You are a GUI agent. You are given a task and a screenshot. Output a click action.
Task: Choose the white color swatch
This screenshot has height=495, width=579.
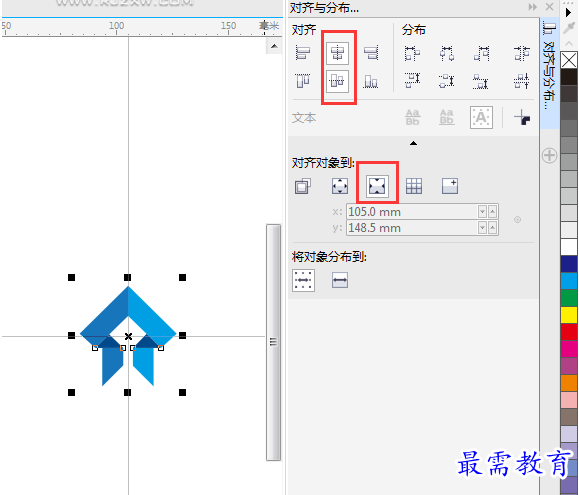[569, 247]
